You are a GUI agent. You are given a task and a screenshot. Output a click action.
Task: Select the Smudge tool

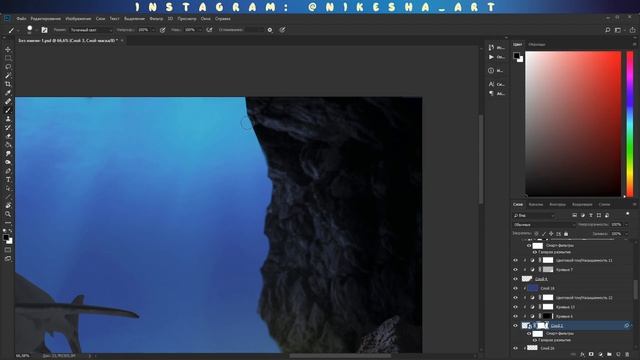point(8,154)
